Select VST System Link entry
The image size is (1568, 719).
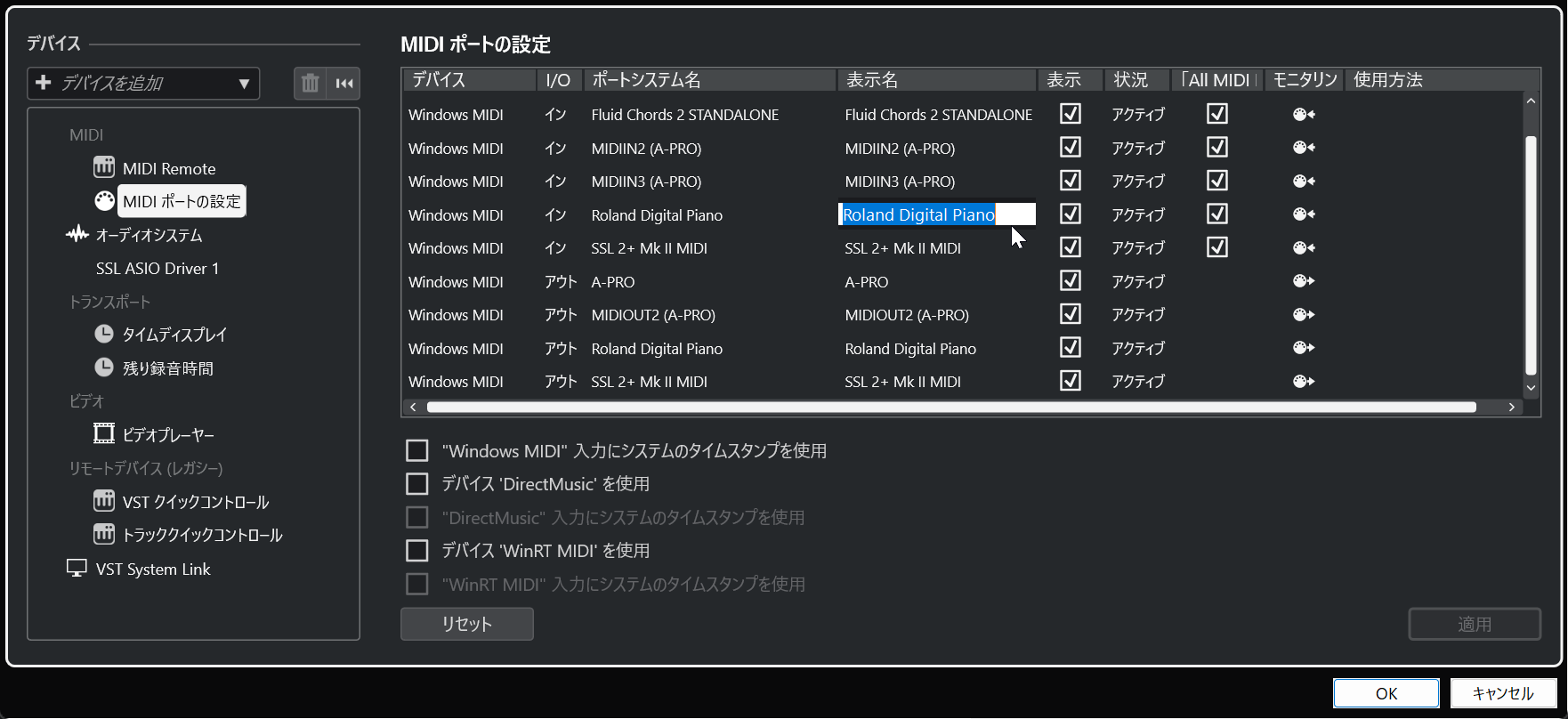(153, 569)
